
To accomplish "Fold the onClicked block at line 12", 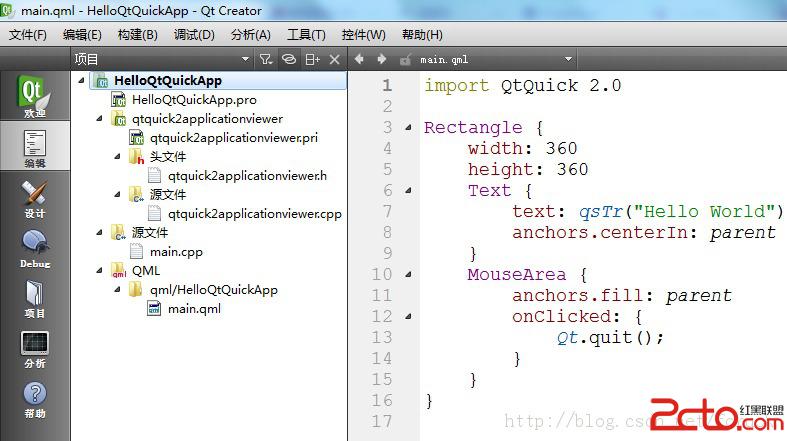I will (x=409, y=317).
